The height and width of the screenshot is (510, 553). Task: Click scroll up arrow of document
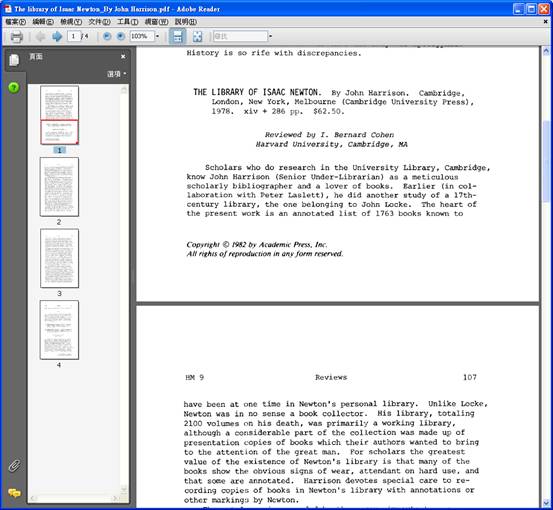click(546, 51)
